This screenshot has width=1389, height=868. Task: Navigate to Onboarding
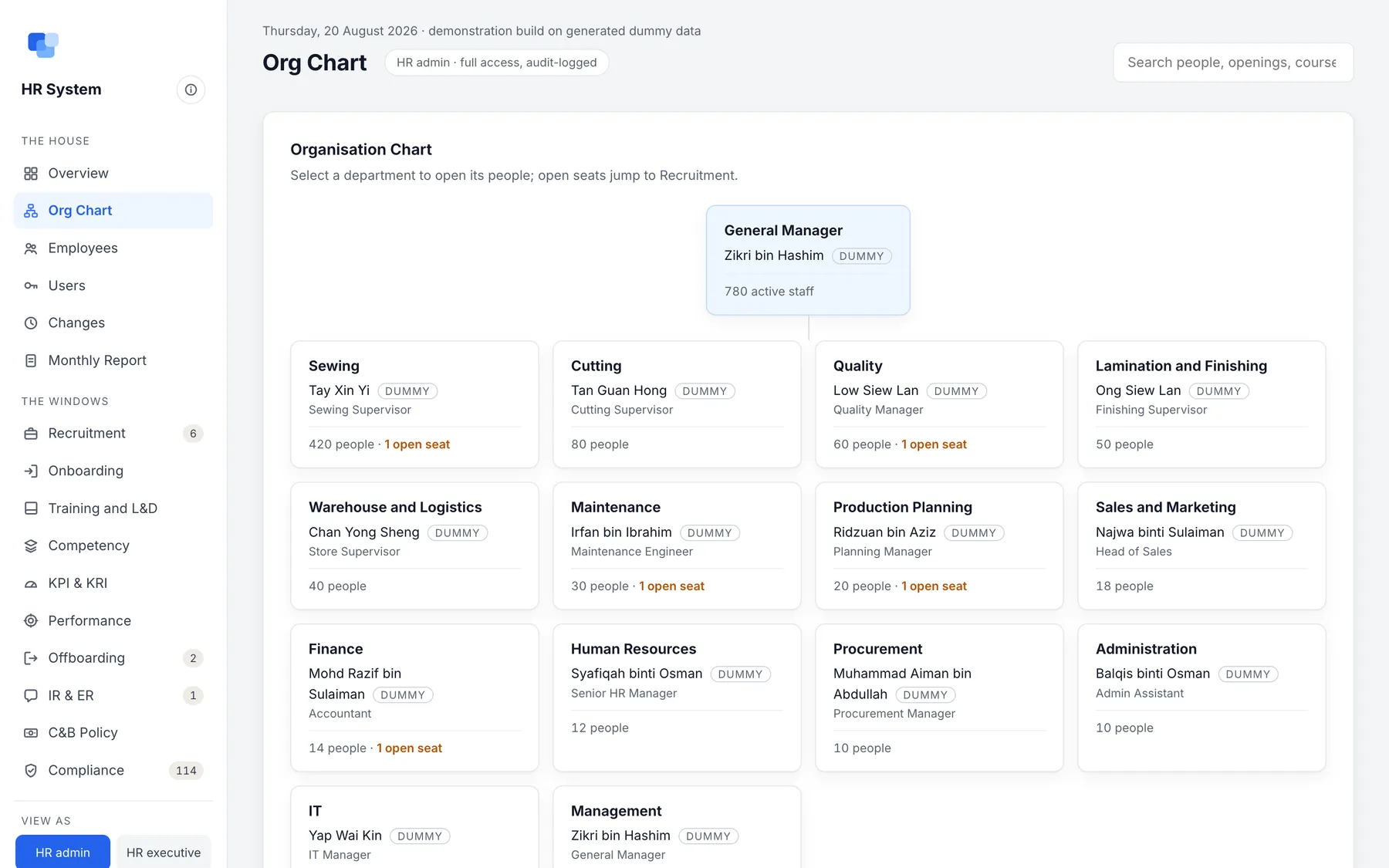113,471
